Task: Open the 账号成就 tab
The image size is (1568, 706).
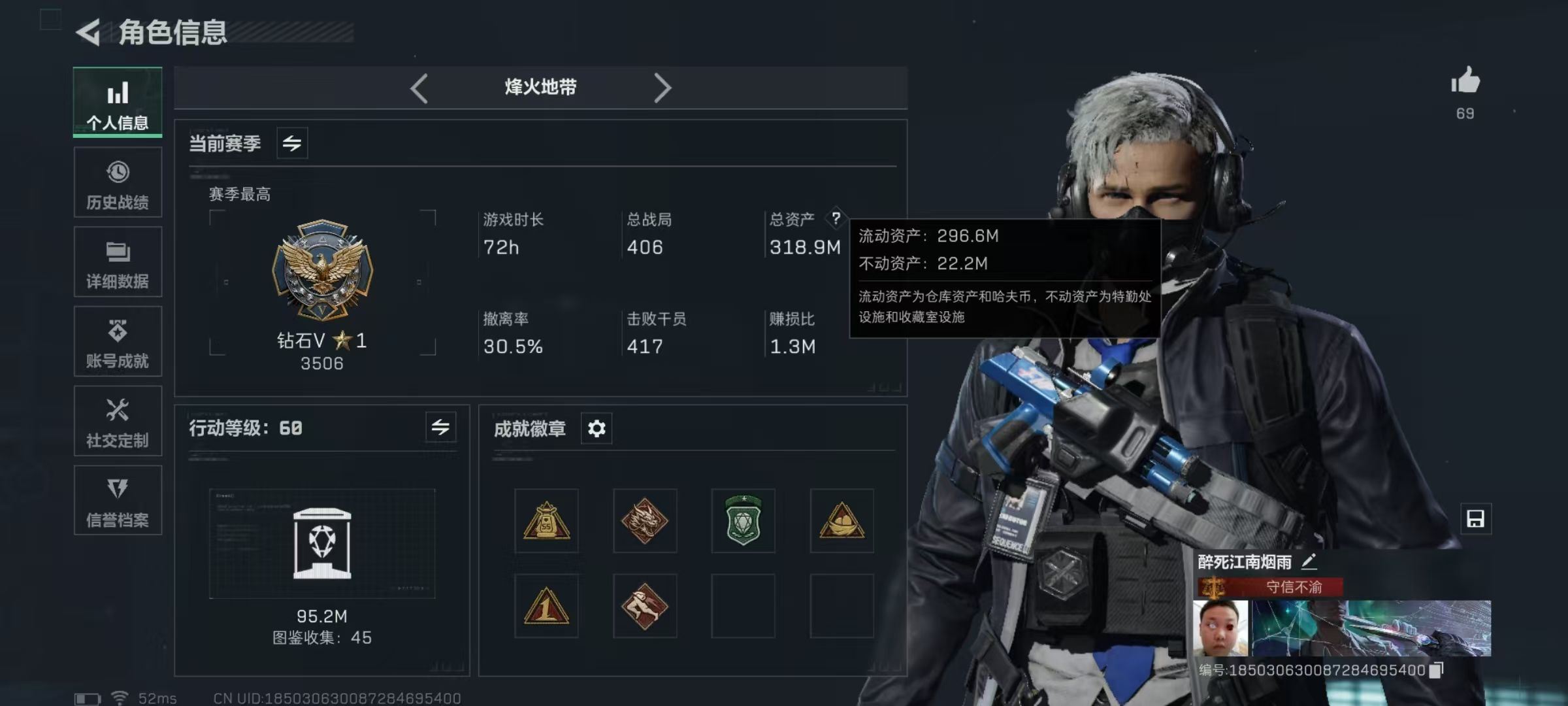Action: click(x=118, y=341)
